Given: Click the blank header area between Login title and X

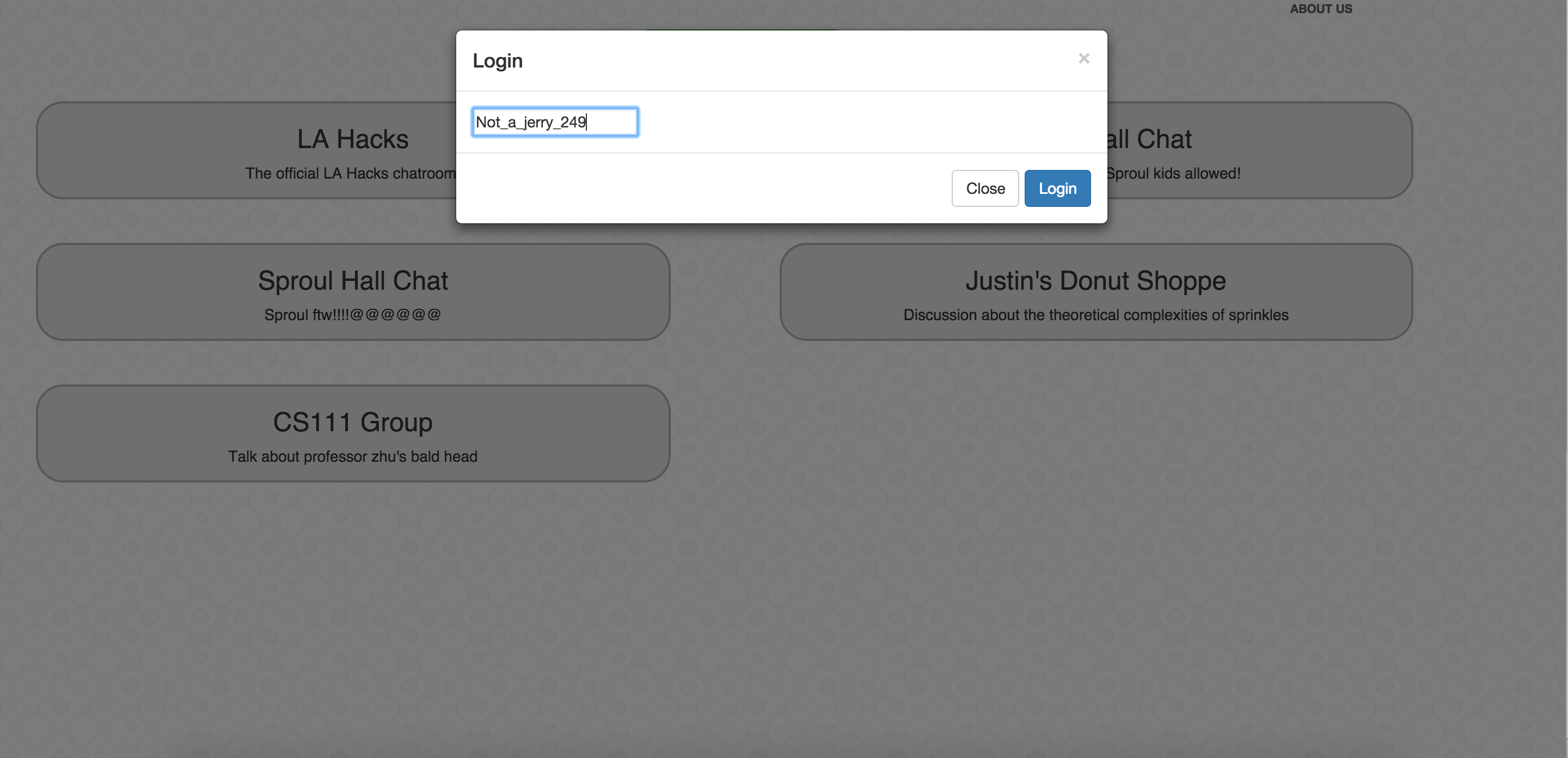Looking at the screenshot, I should pos(791,61).
